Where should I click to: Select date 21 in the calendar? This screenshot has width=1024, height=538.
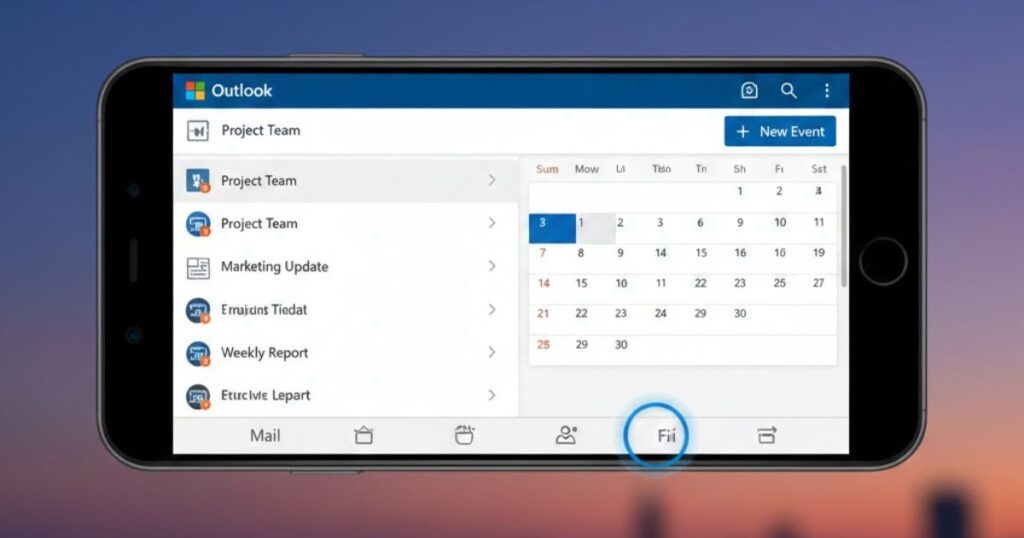tap(543, 313)
